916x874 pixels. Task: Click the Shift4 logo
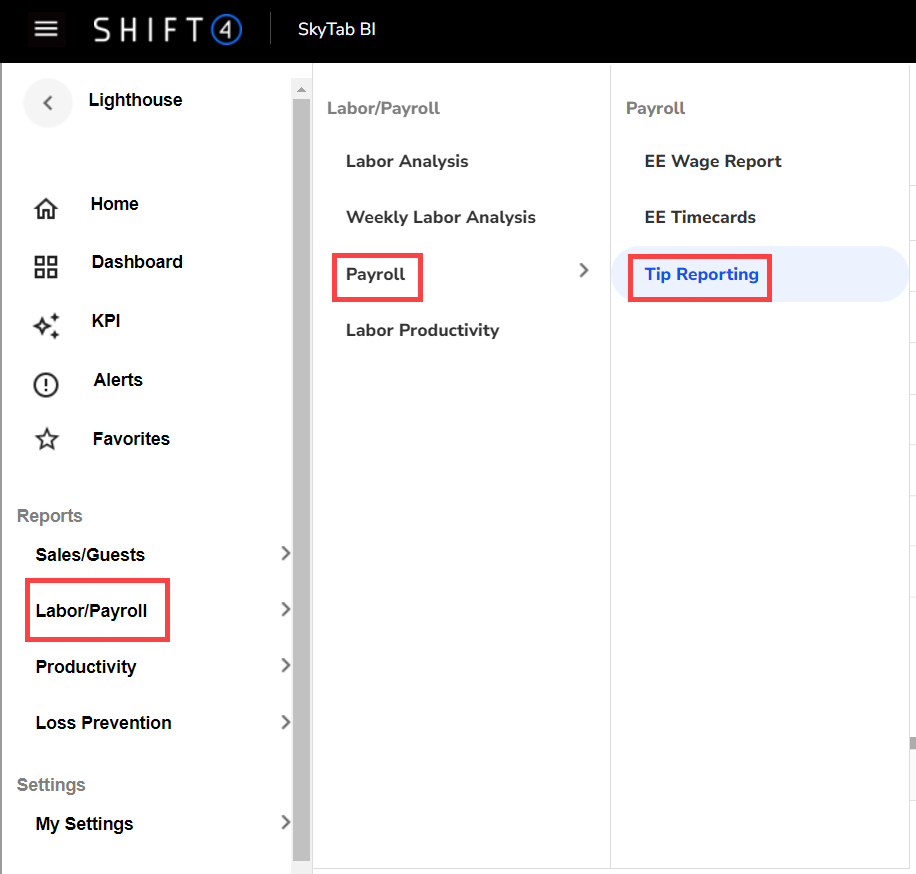click(167, 30)
